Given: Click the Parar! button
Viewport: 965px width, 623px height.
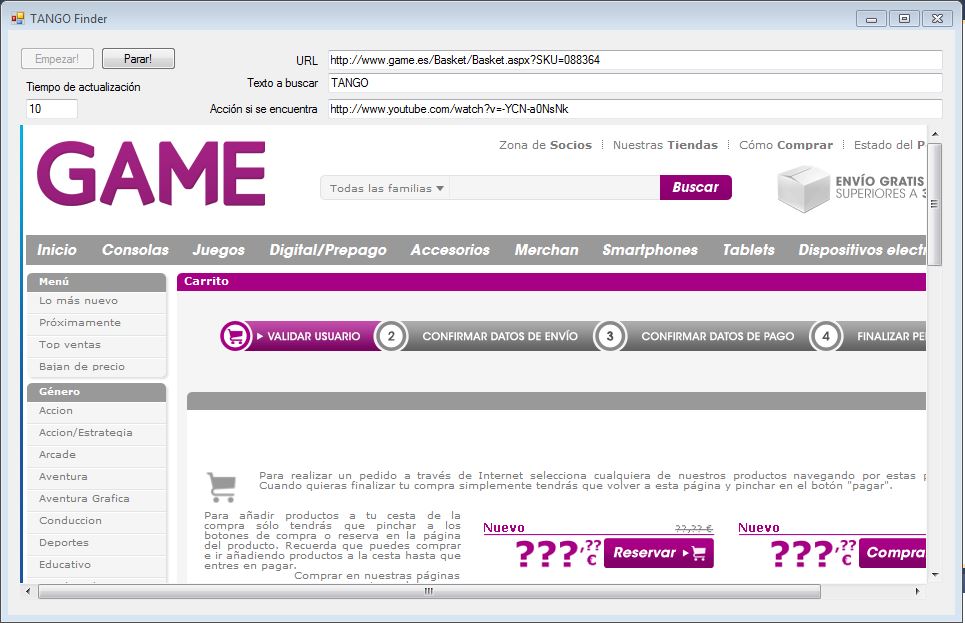Looking at the screenshot, I should tap(138, 58).
